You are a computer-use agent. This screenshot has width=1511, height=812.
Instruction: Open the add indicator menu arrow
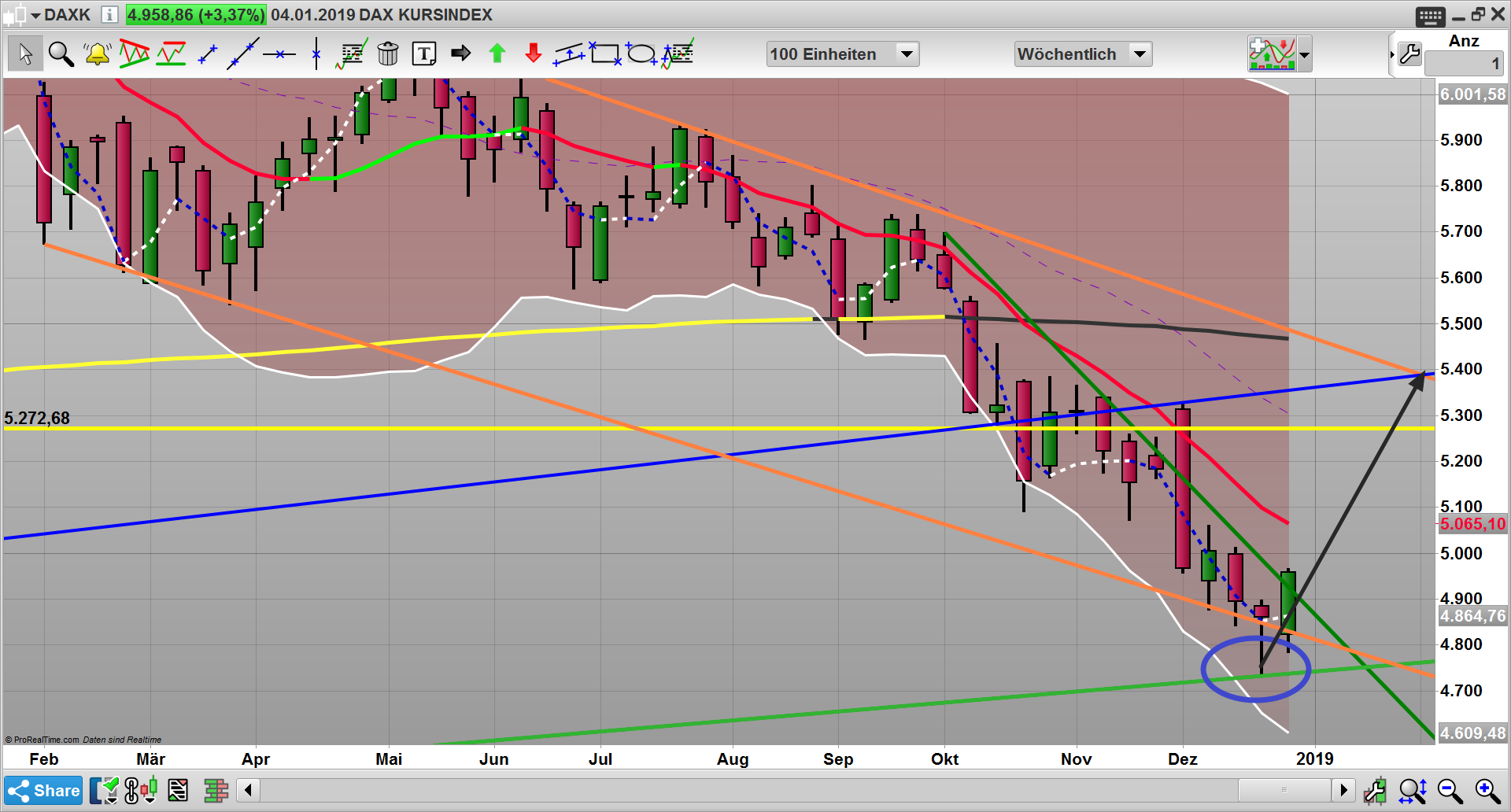pos(1305,55)
